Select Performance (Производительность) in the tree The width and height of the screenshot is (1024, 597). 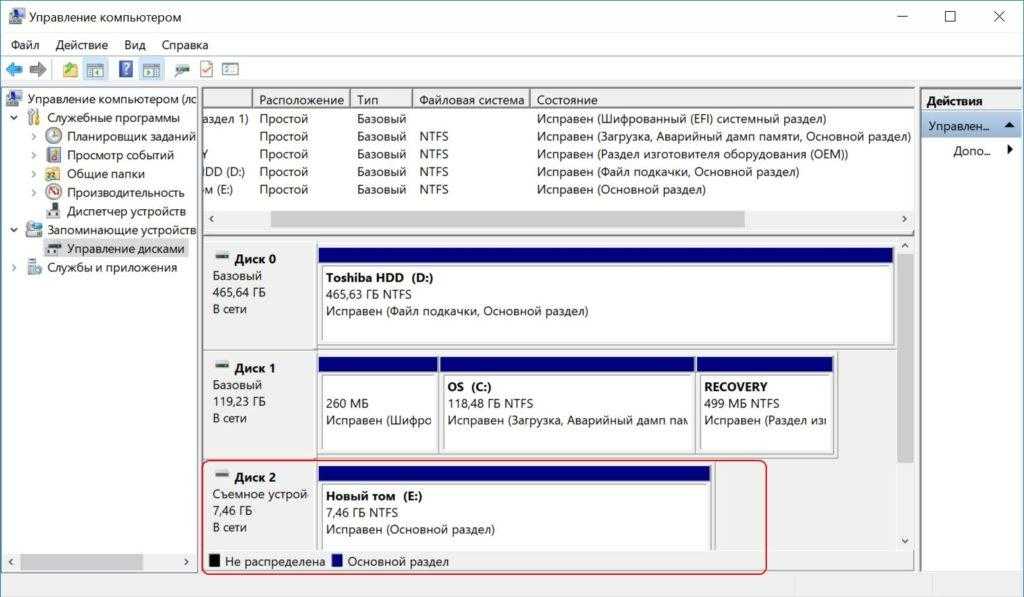(125, 192)
